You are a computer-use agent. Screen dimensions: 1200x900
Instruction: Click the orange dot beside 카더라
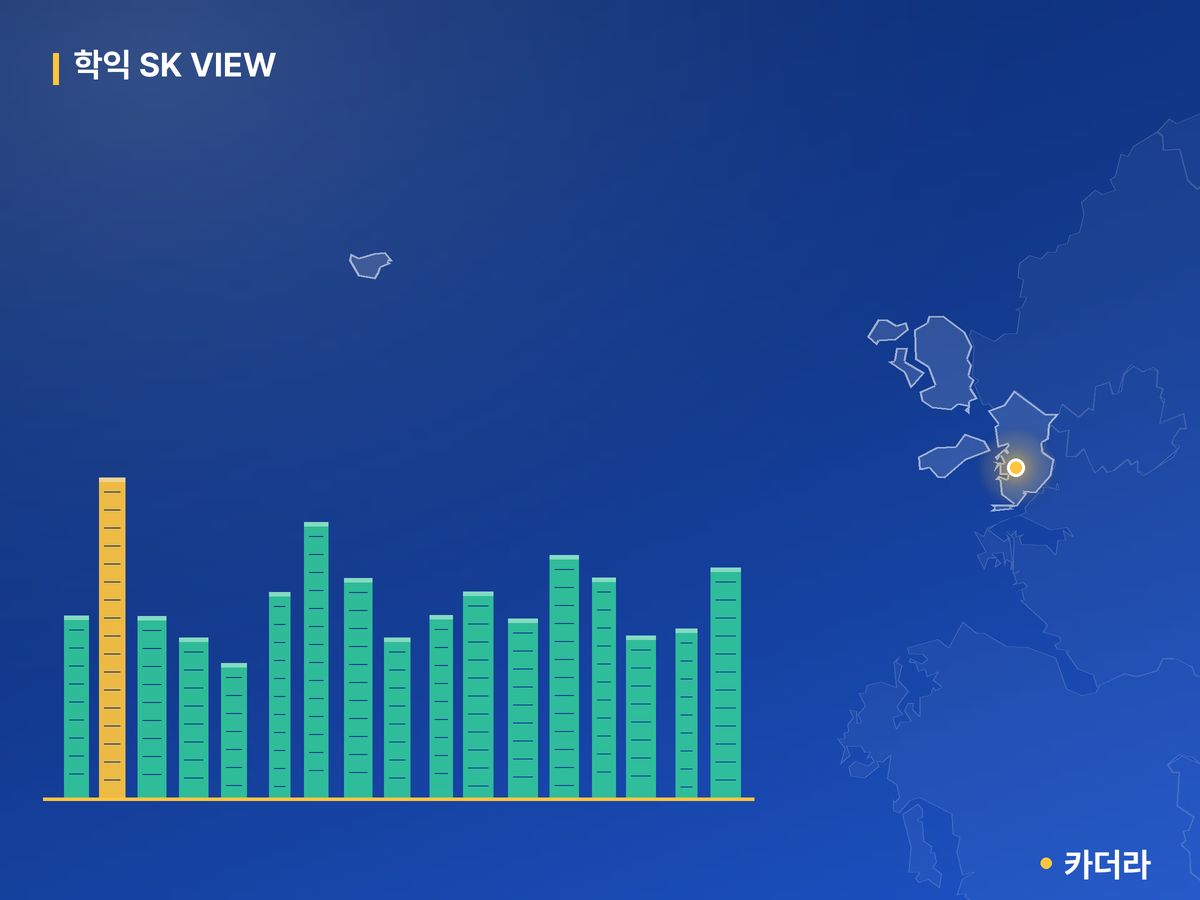(x=1046, y=863)
